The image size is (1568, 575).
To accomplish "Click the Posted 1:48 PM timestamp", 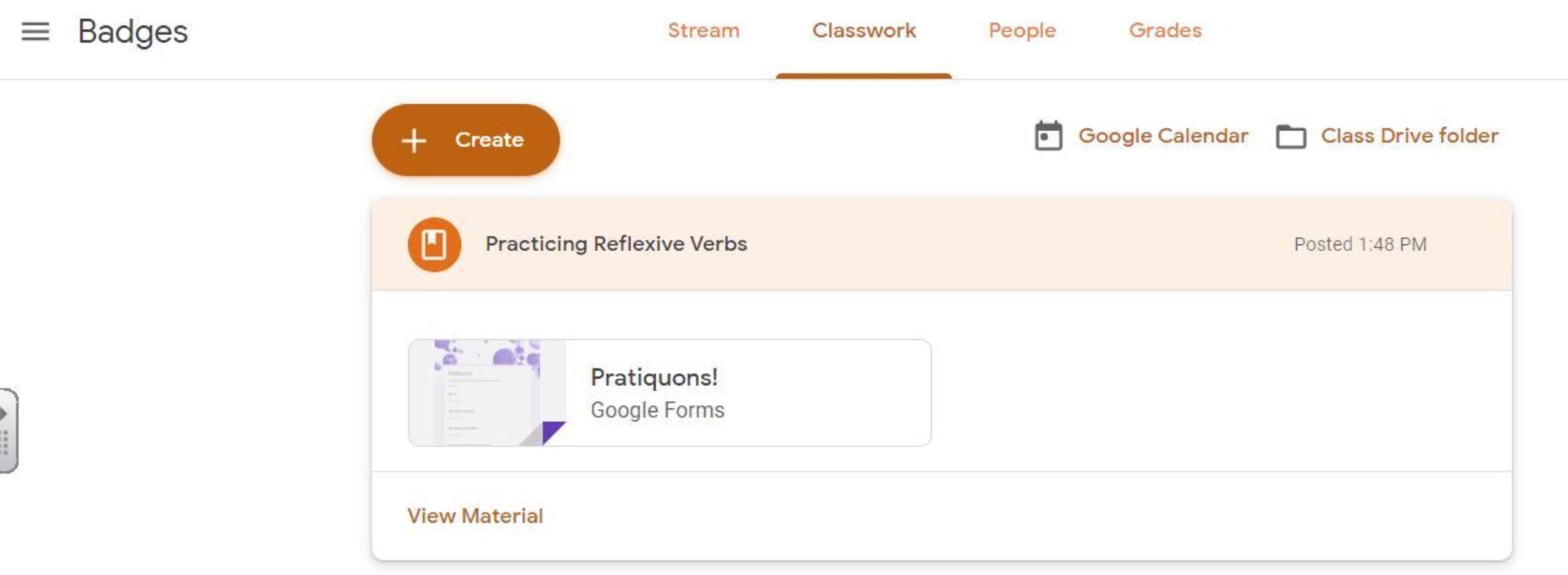I will [x=1360, y=244].
